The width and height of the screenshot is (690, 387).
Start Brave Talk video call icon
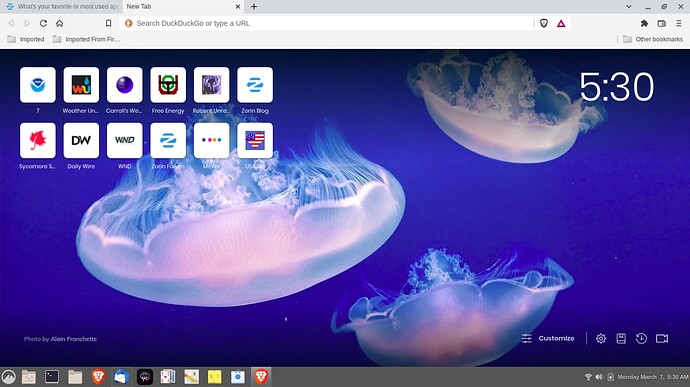[662, 338]
